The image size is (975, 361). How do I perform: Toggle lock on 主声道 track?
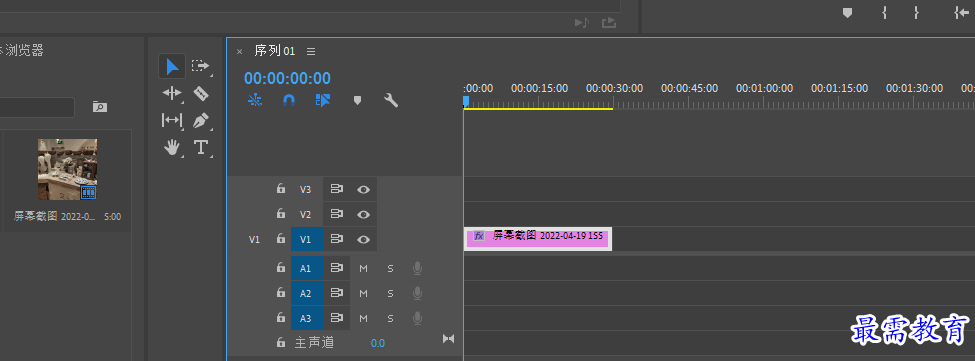tap(281, 342)
